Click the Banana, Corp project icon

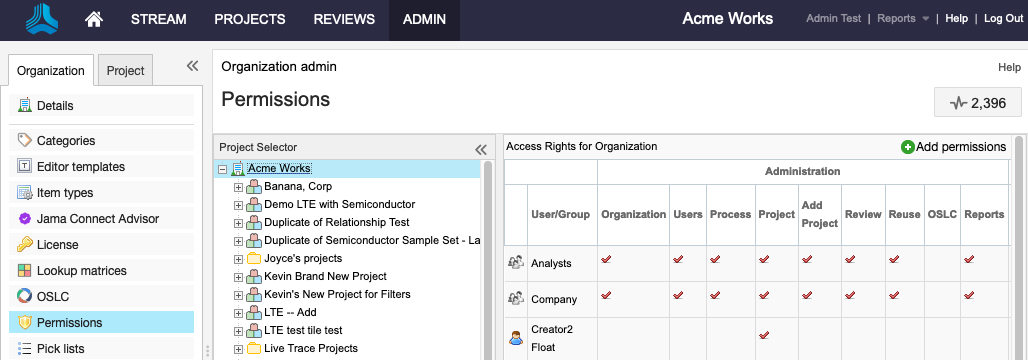coord(254,187)
